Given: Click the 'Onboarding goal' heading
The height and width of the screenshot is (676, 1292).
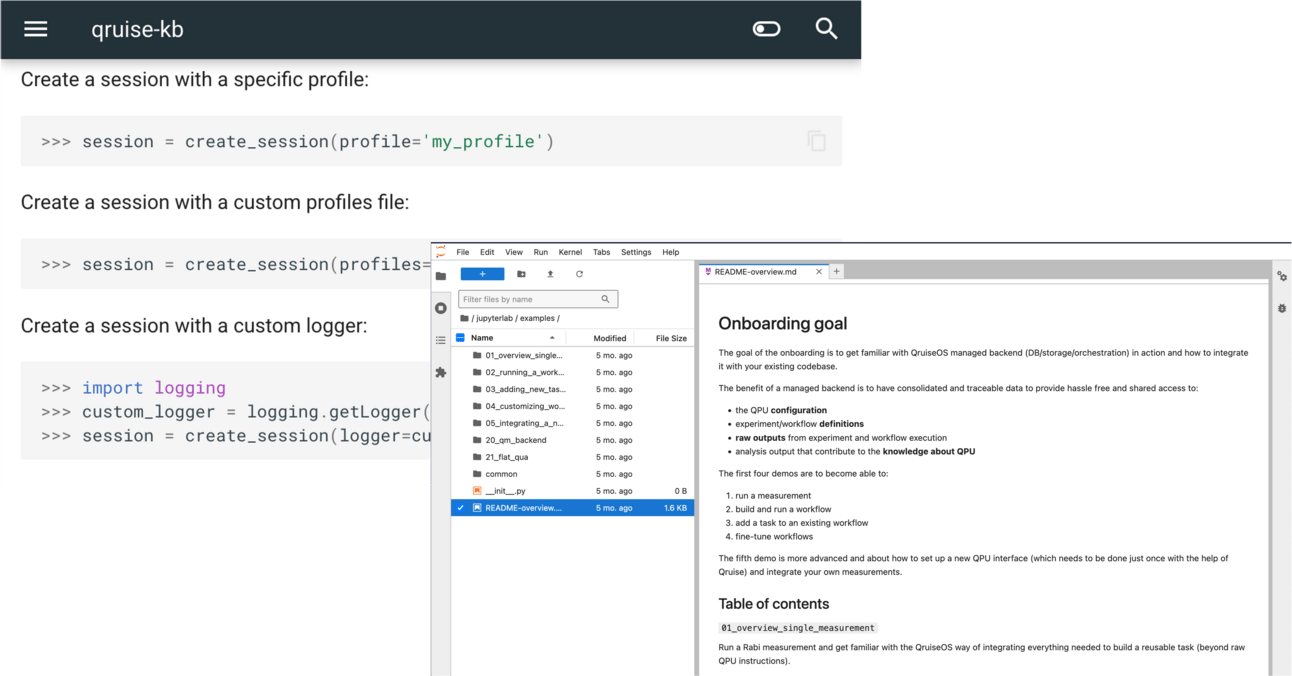Looking at the screenshot, I should pyautogui.click(x=783, y=323).
